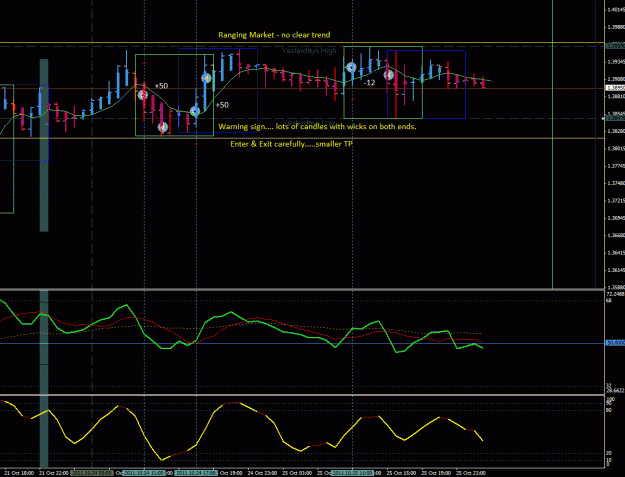Click the +50 label below the moving average

tap(222, 105)
